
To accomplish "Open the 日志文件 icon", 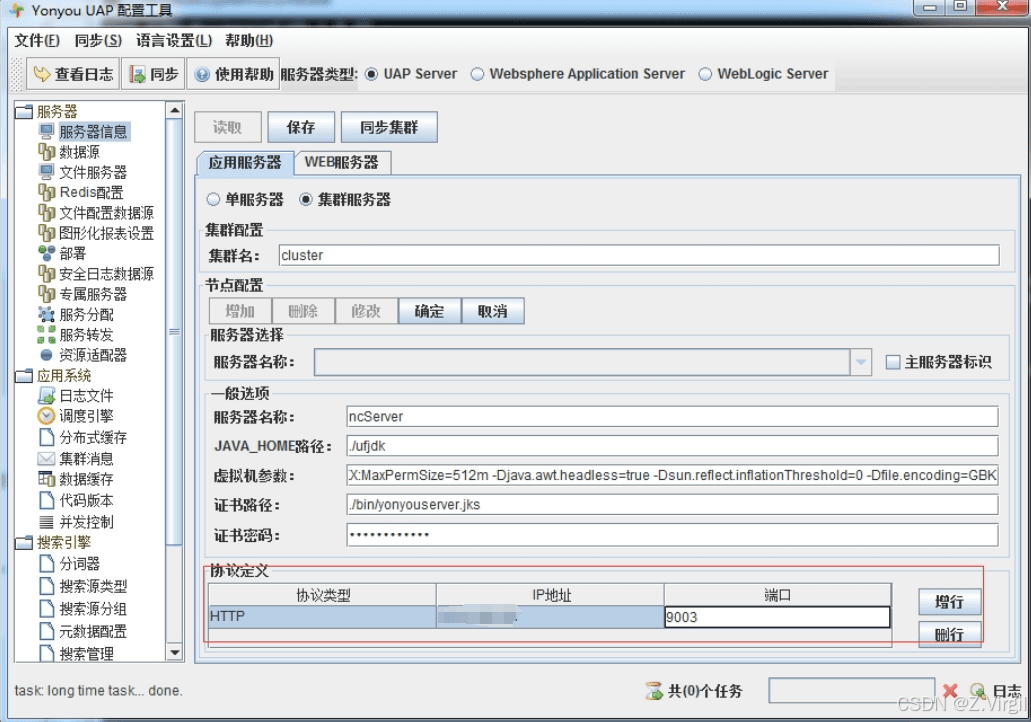I will click(46, 395).
